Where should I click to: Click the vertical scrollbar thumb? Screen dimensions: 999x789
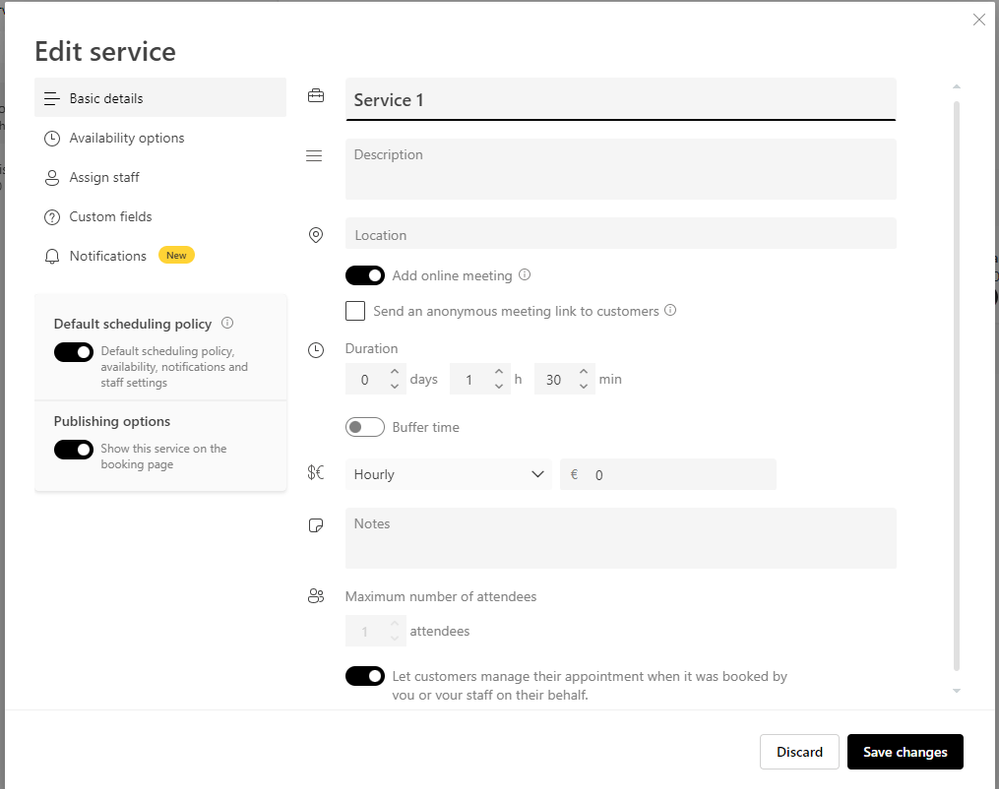[x=956, y=386]
